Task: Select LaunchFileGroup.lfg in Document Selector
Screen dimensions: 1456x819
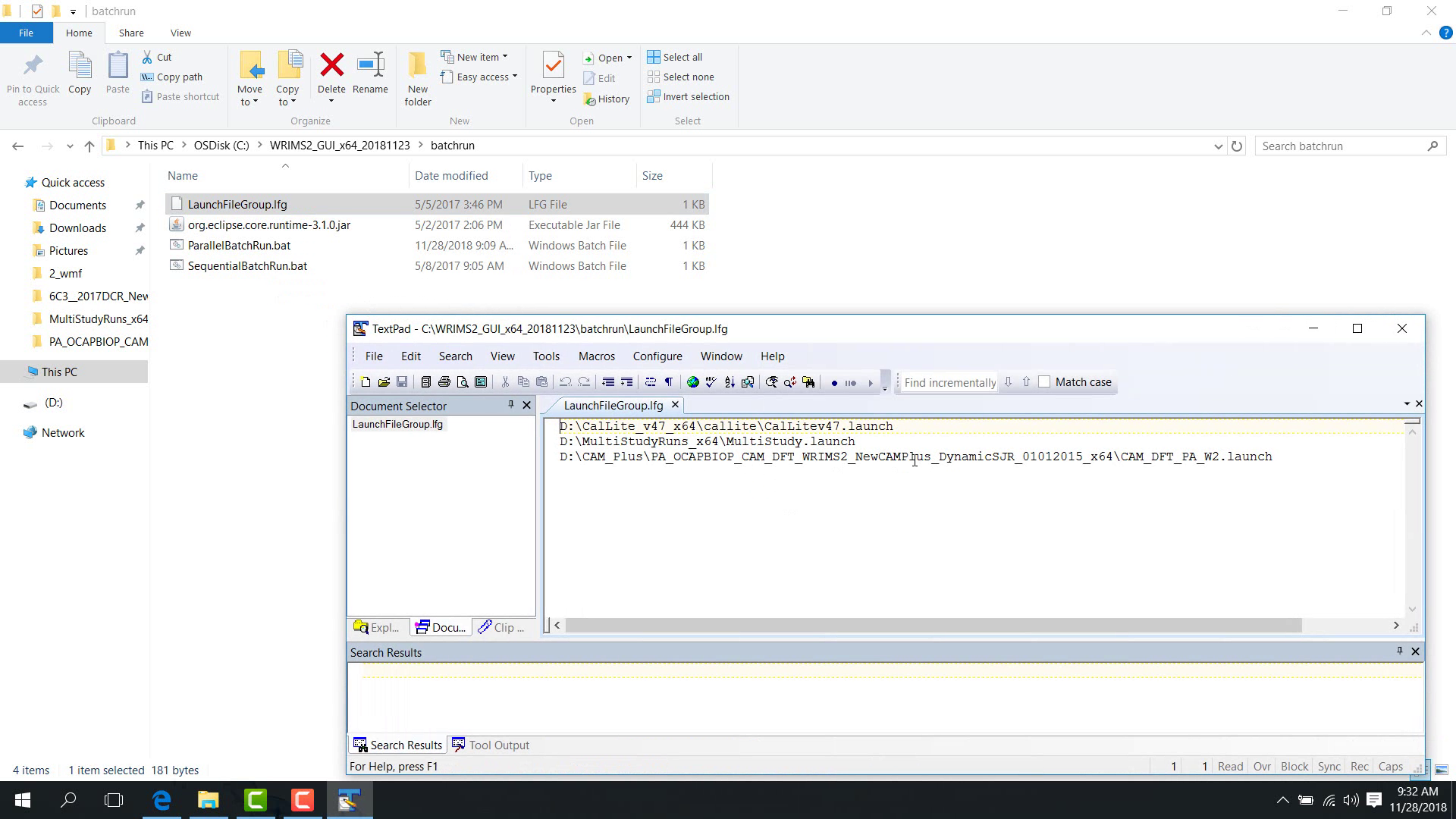Action: 397,424
